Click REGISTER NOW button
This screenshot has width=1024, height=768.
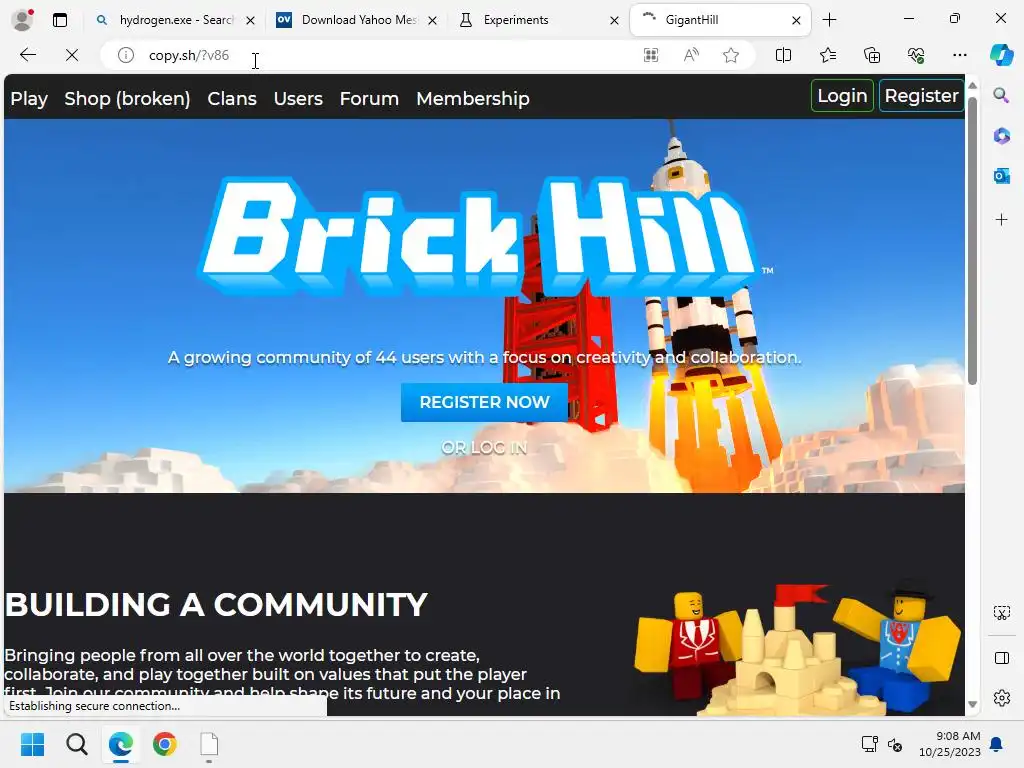point(484,402)
